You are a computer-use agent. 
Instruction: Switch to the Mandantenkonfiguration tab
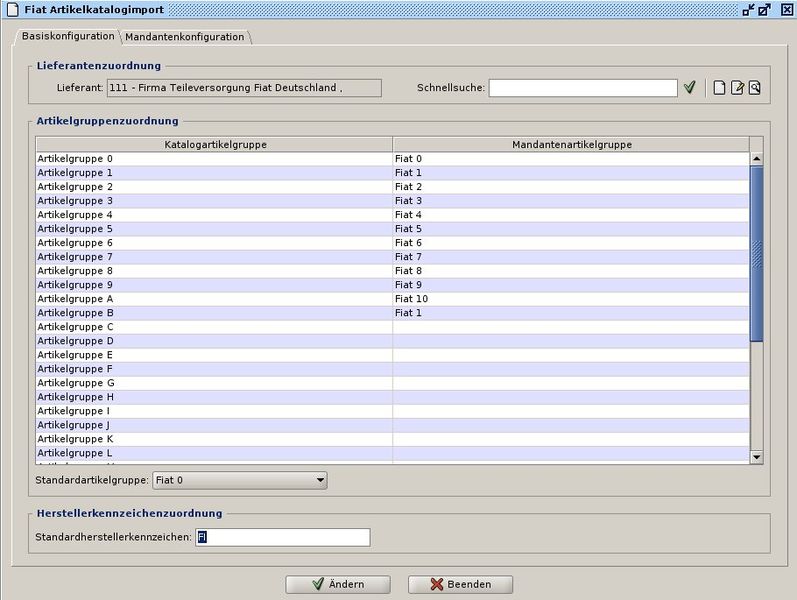point(184,37)
